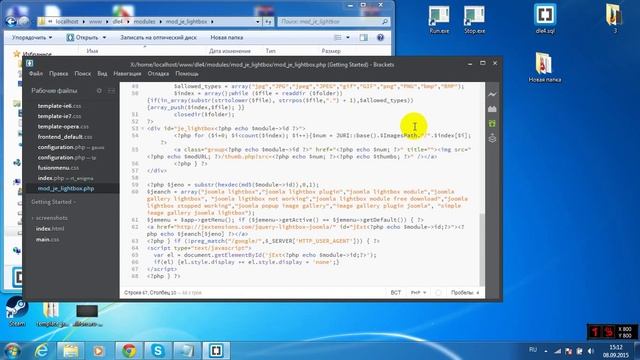
Task: Open the Навигация menu
Action: click(127, 74)
